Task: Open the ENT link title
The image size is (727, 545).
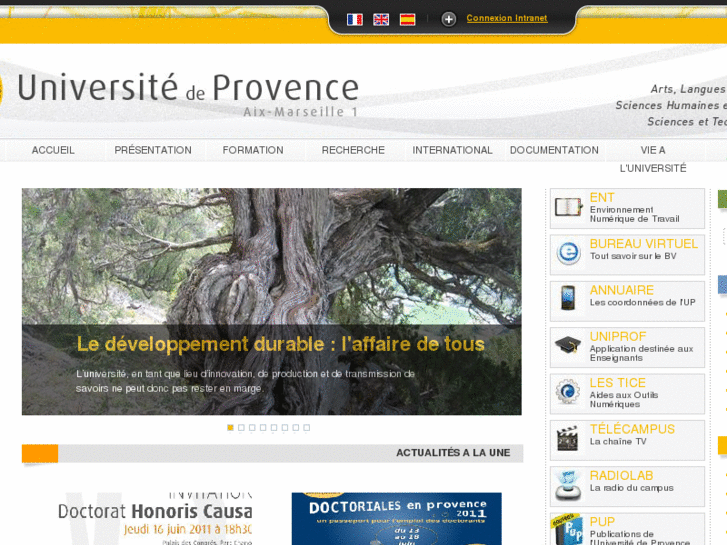Action: tap(602, 198)
